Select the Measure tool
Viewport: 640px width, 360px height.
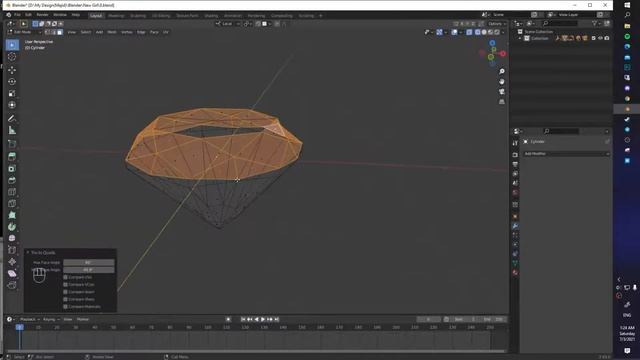pos(12,131)
